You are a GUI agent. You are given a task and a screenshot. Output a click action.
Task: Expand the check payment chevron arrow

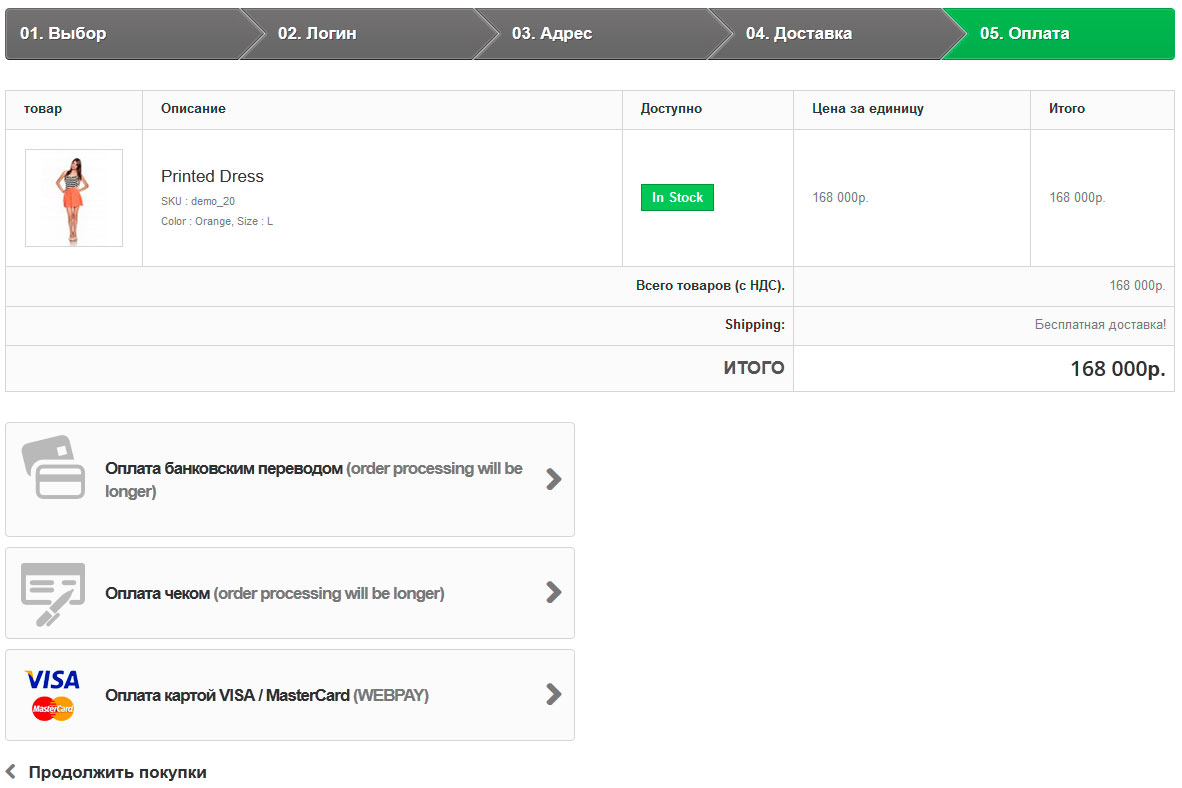click(x=553, y=593)
